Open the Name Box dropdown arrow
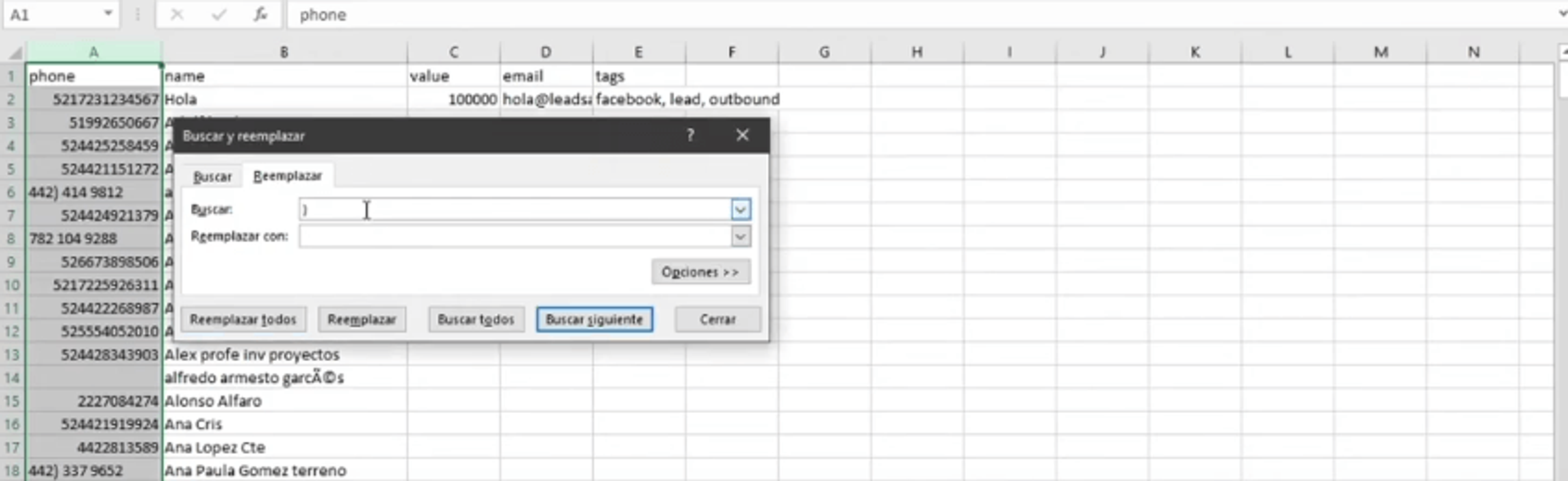This screenshot has height=481, width=1568. [x=108, y=14]
